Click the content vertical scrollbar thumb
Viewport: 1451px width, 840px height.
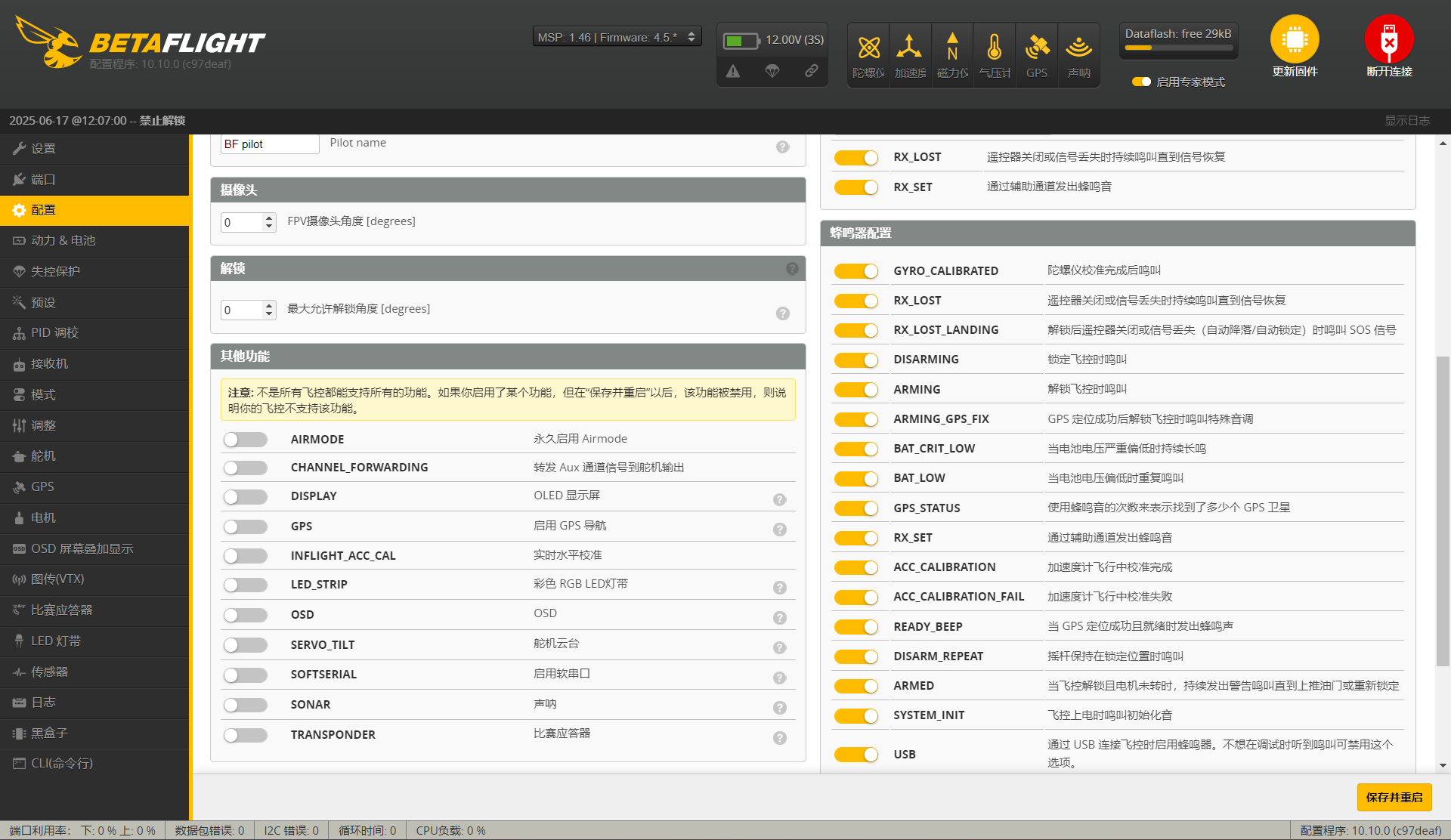1443,511
